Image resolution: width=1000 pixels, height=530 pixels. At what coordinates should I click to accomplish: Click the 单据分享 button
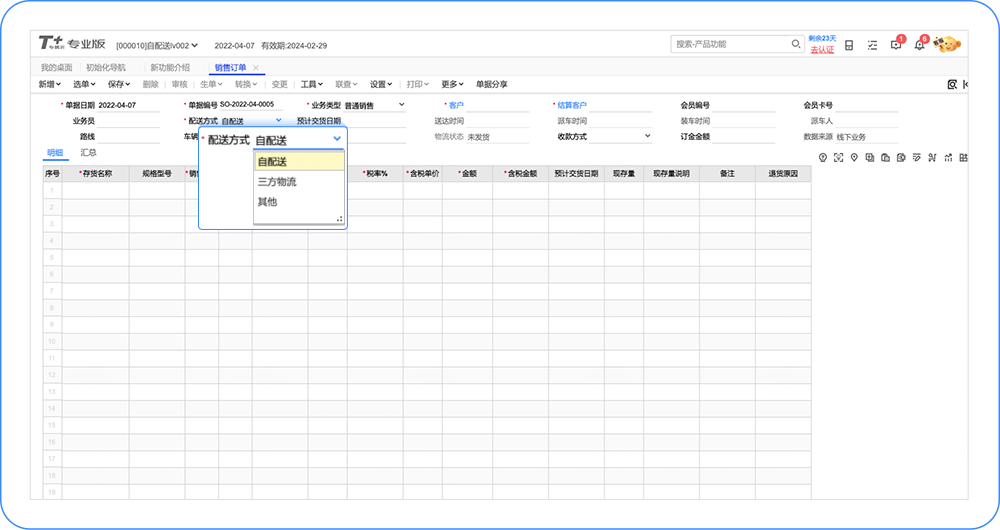[491, 85]
